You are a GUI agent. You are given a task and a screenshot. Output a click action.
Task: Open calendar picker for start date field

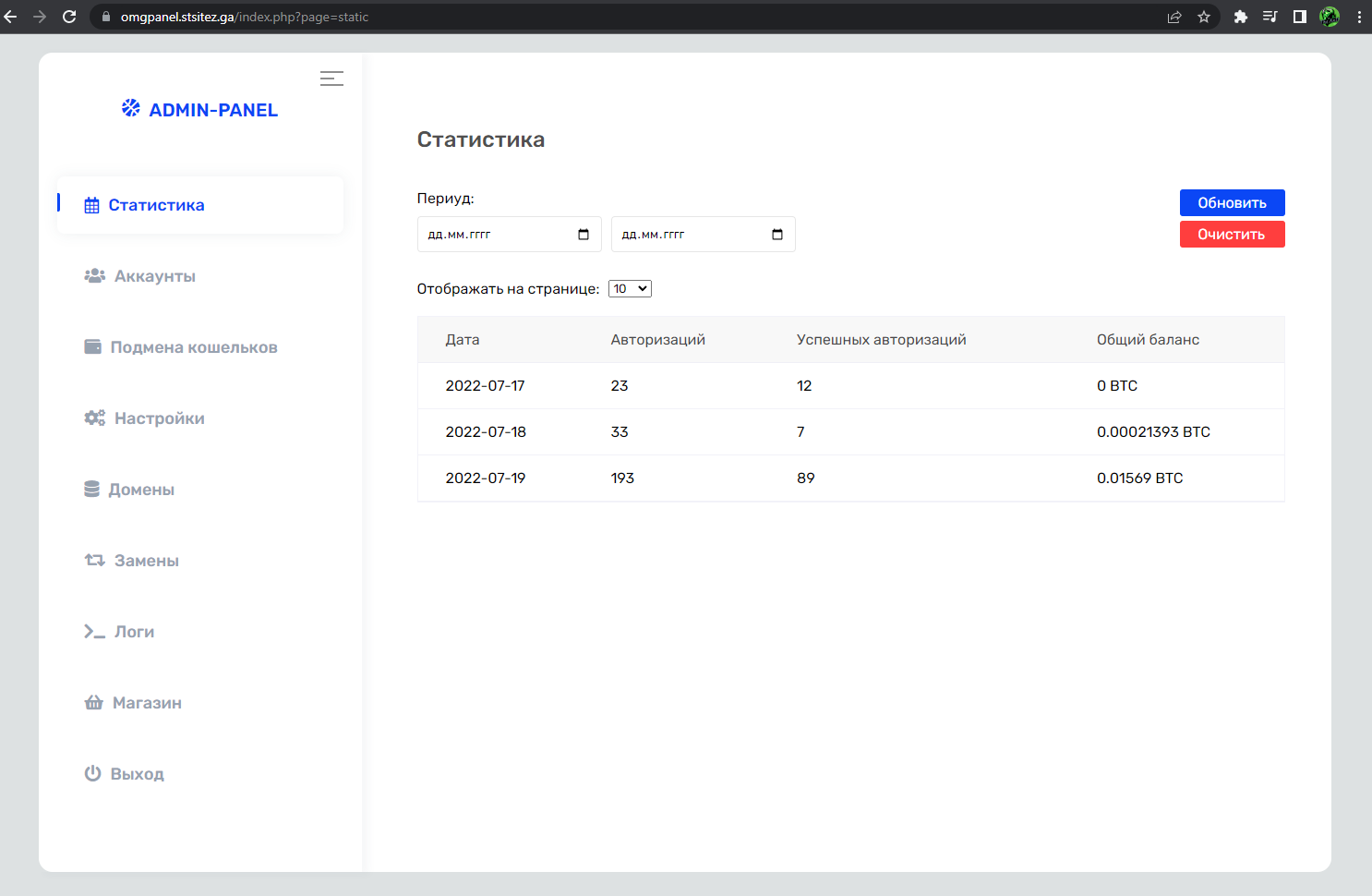pos(584,235)
